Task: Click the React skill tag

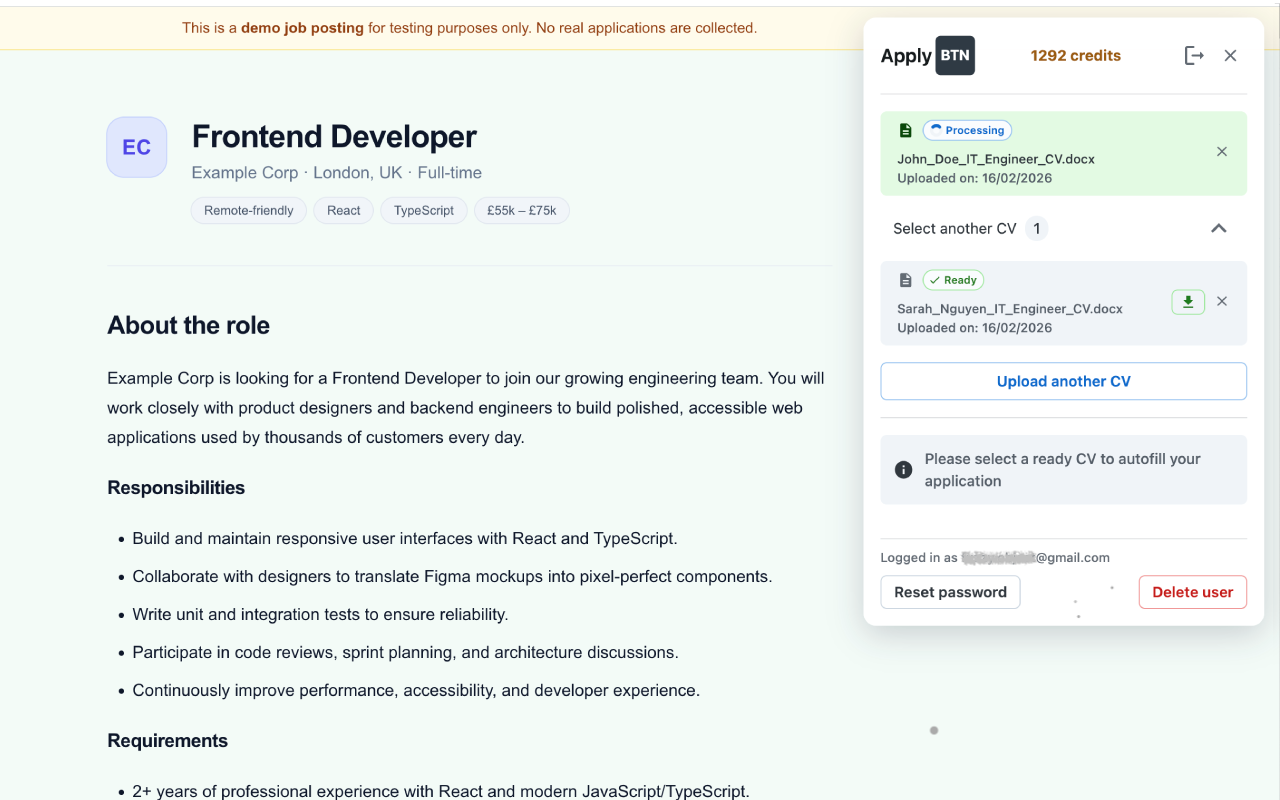Action: pyautogui.click(x=343, y=210)
